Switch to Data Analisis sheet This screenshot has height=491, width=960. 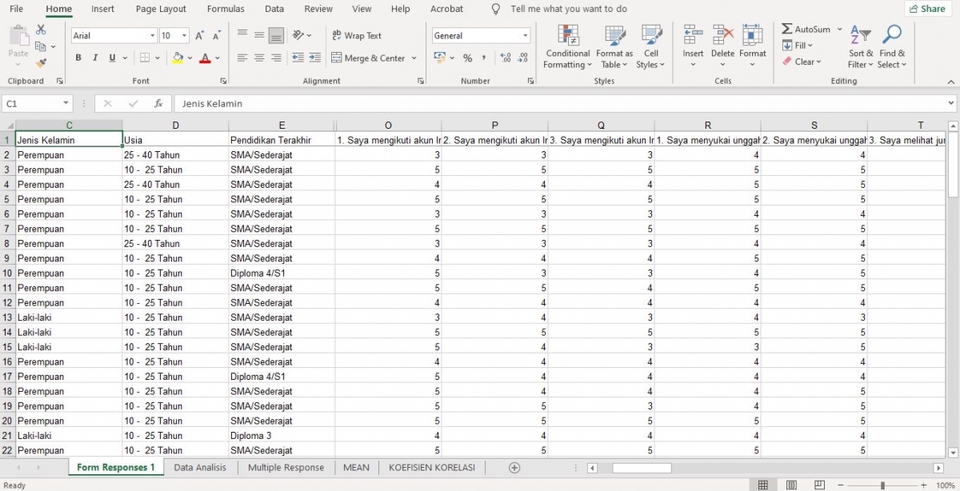pyautogui.click(x=200, y=468)
